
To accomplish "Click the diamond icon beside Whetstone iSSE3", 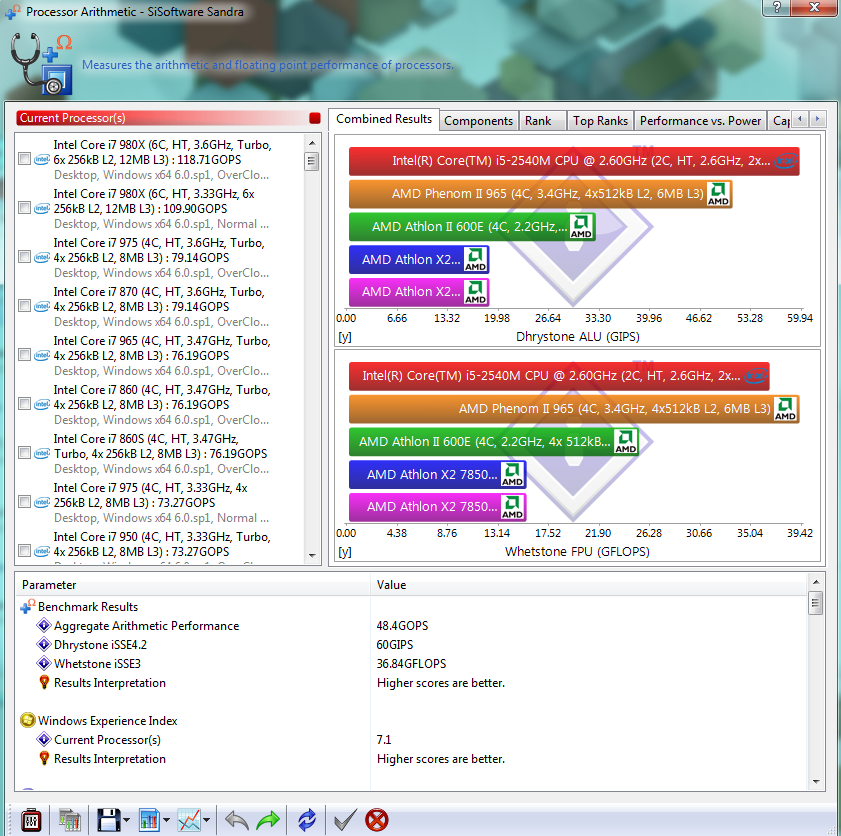I will point(43,663).
